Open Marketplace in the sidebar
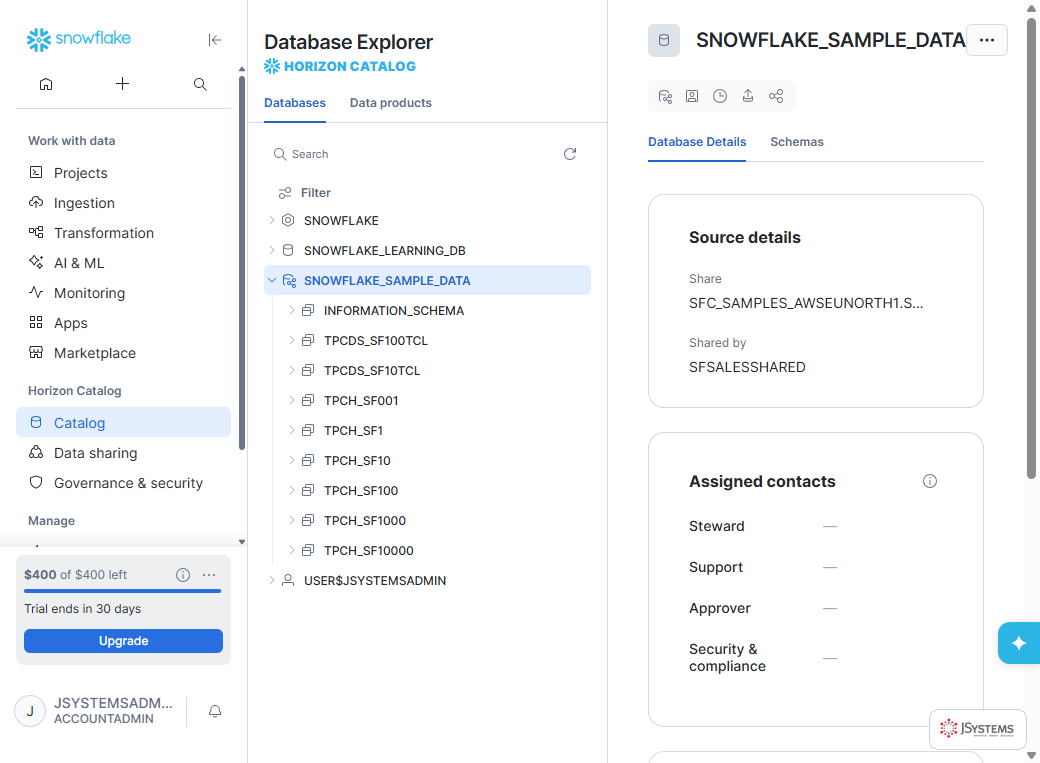The height and width of the screenshot is (763, 1040). coord(123,352)
